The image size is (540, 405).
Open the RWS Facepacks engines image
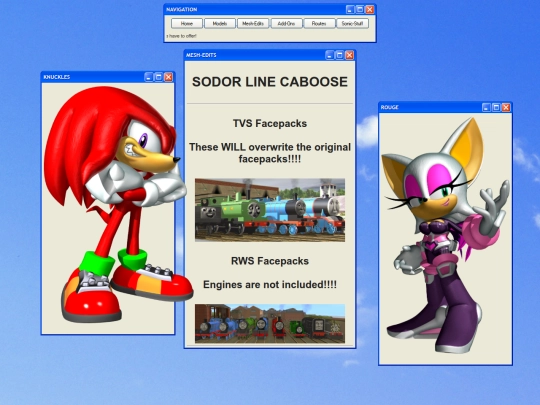(270, 323)
